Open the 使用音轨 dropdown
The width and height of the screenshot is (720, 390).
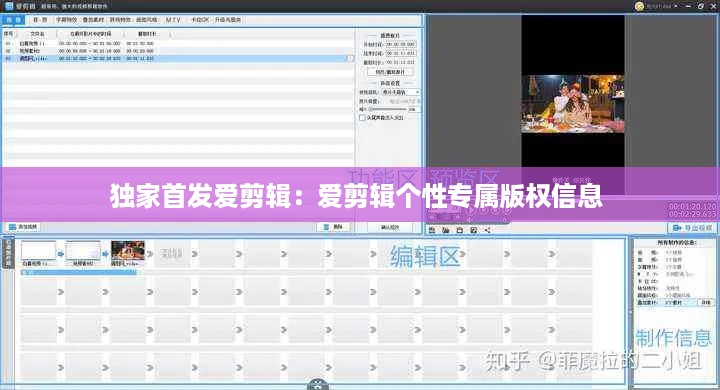tap(400, 92)
